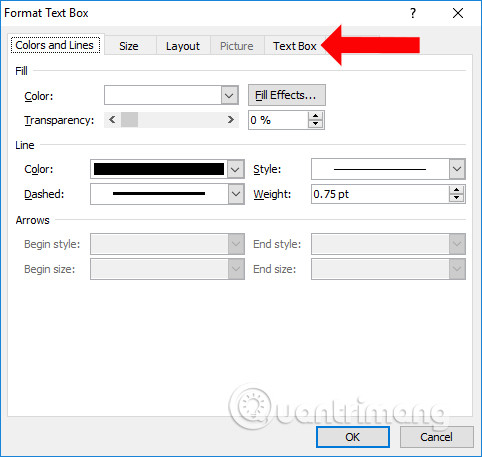The width and height of the screenshot is (482, 457).
Task: Confirm with the OK button
Action: click(353, 437)
